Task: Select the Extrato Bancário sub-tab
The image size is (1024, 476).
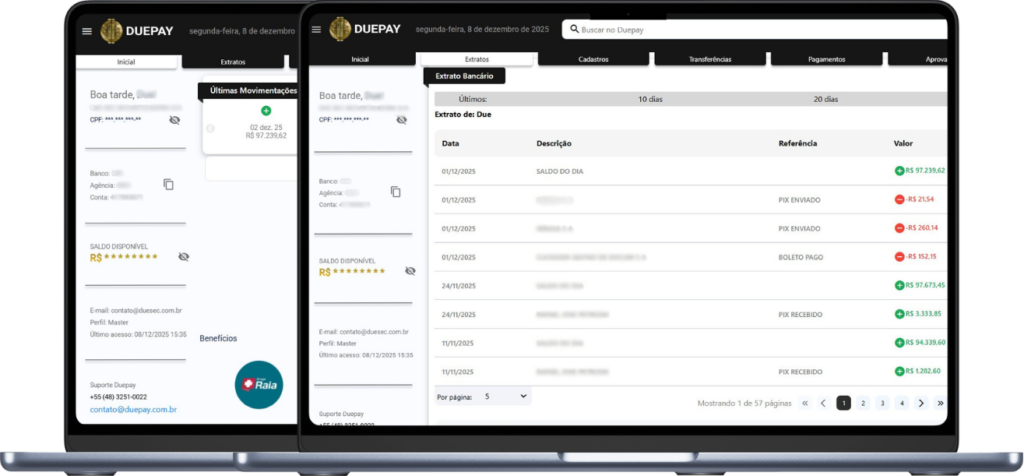Action: (x=464, y=76)
